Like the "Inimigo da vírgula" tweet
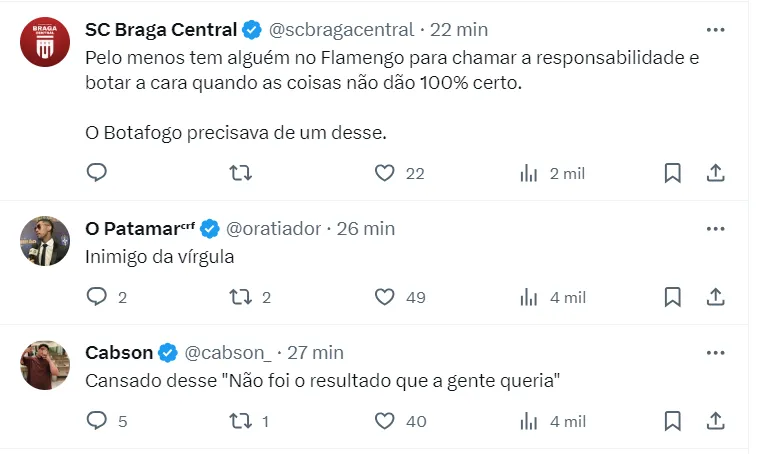Image resolution: width=757 pixels, height=454 pixels. tap(385, 297)
